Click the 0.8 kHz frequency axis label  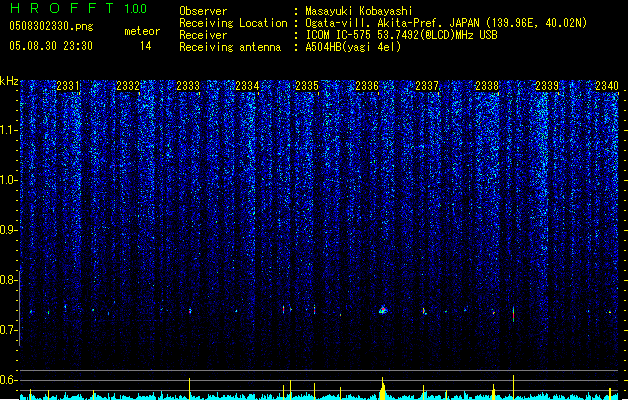click(x=9, y=280)
